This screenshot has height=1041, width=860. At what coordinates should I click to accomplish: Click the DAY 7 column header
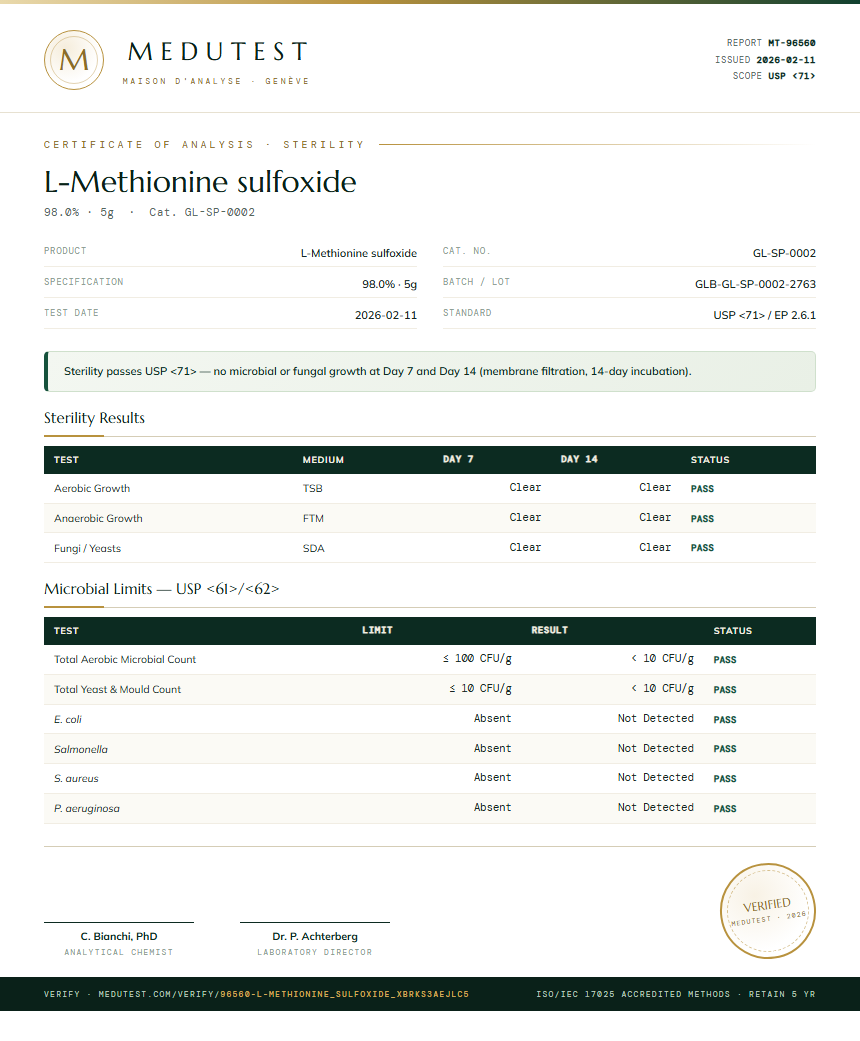(458, 459)
